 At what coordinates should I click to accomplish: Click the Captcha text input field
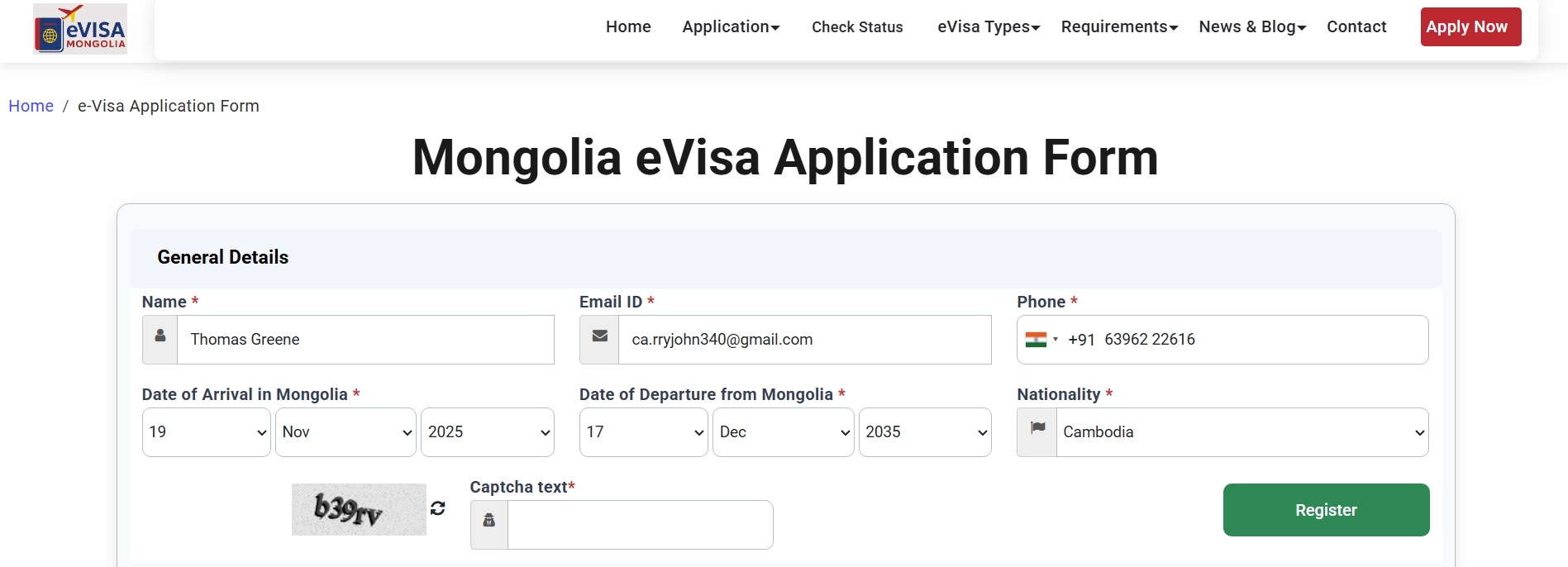coord(640,525)
